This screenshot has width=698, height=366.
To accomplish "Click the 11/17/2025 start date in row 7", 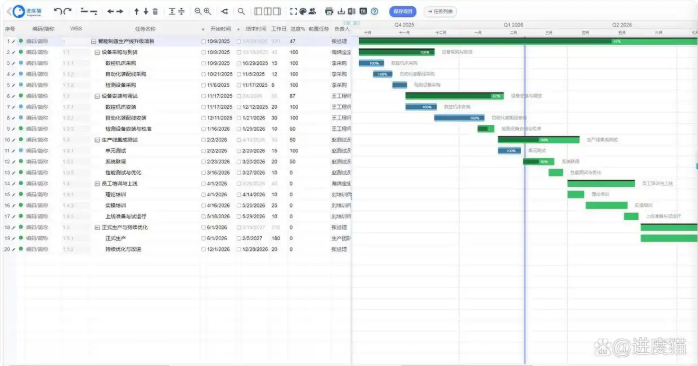I will (219, 107).
